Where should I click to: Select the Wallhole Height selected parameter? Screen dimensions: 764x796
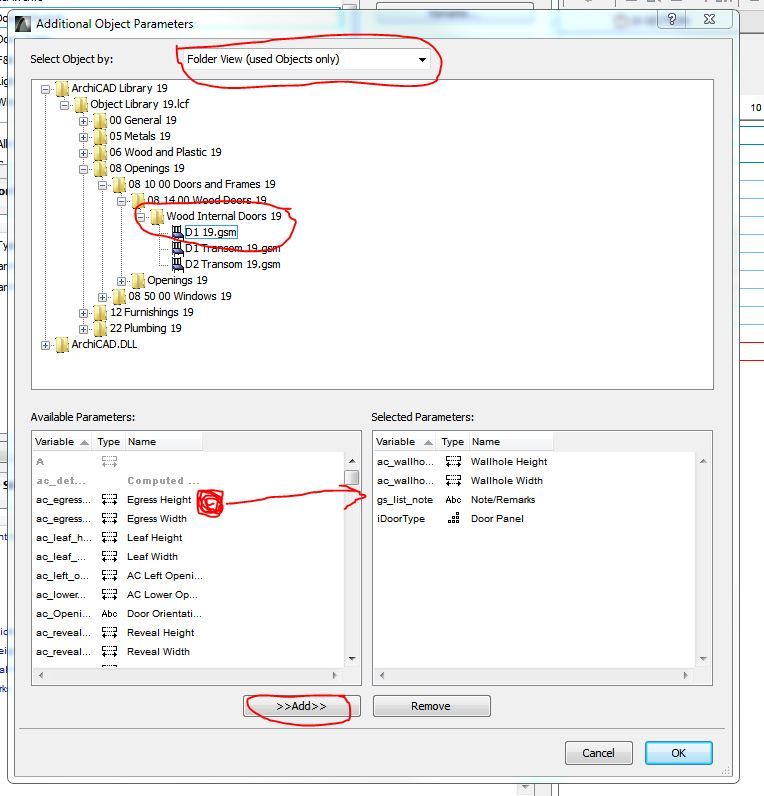[x=509, y=462]
